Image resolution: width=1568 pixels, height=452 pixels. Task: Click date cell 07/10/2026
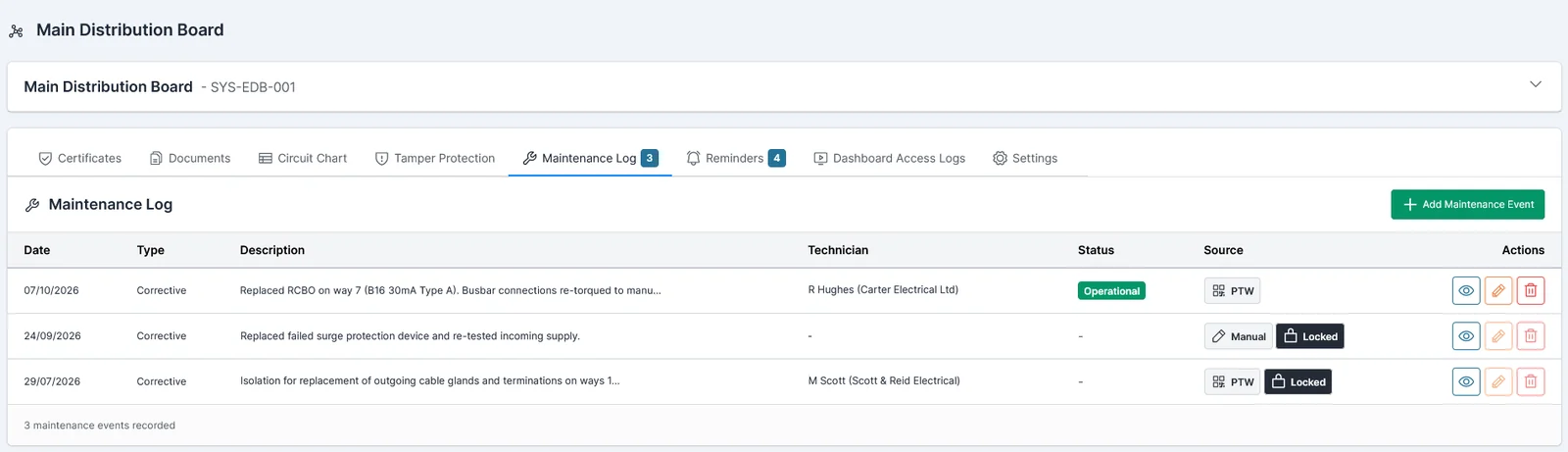[x=52, y=290]
